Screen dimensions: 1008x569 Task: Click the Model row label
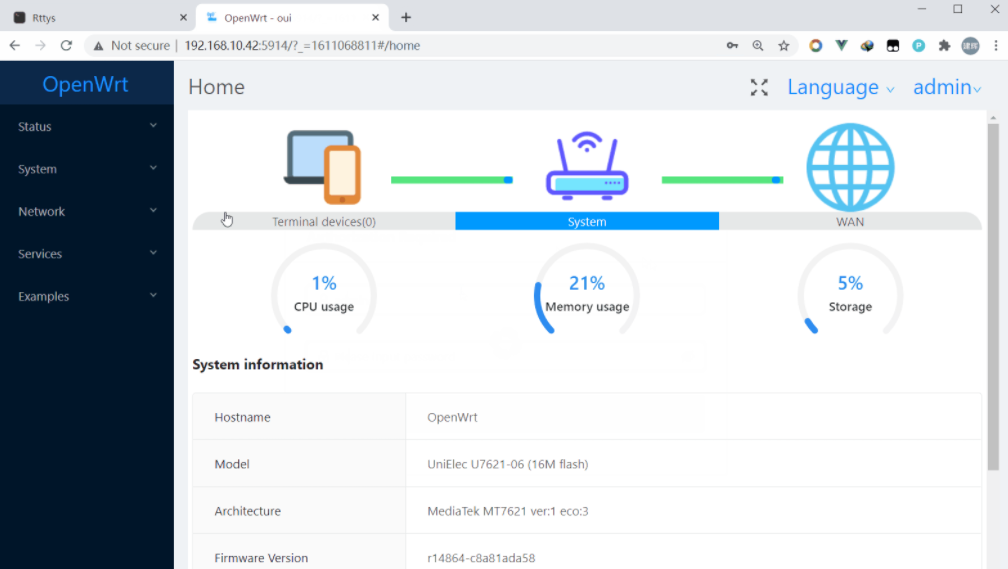click(232, 464)
